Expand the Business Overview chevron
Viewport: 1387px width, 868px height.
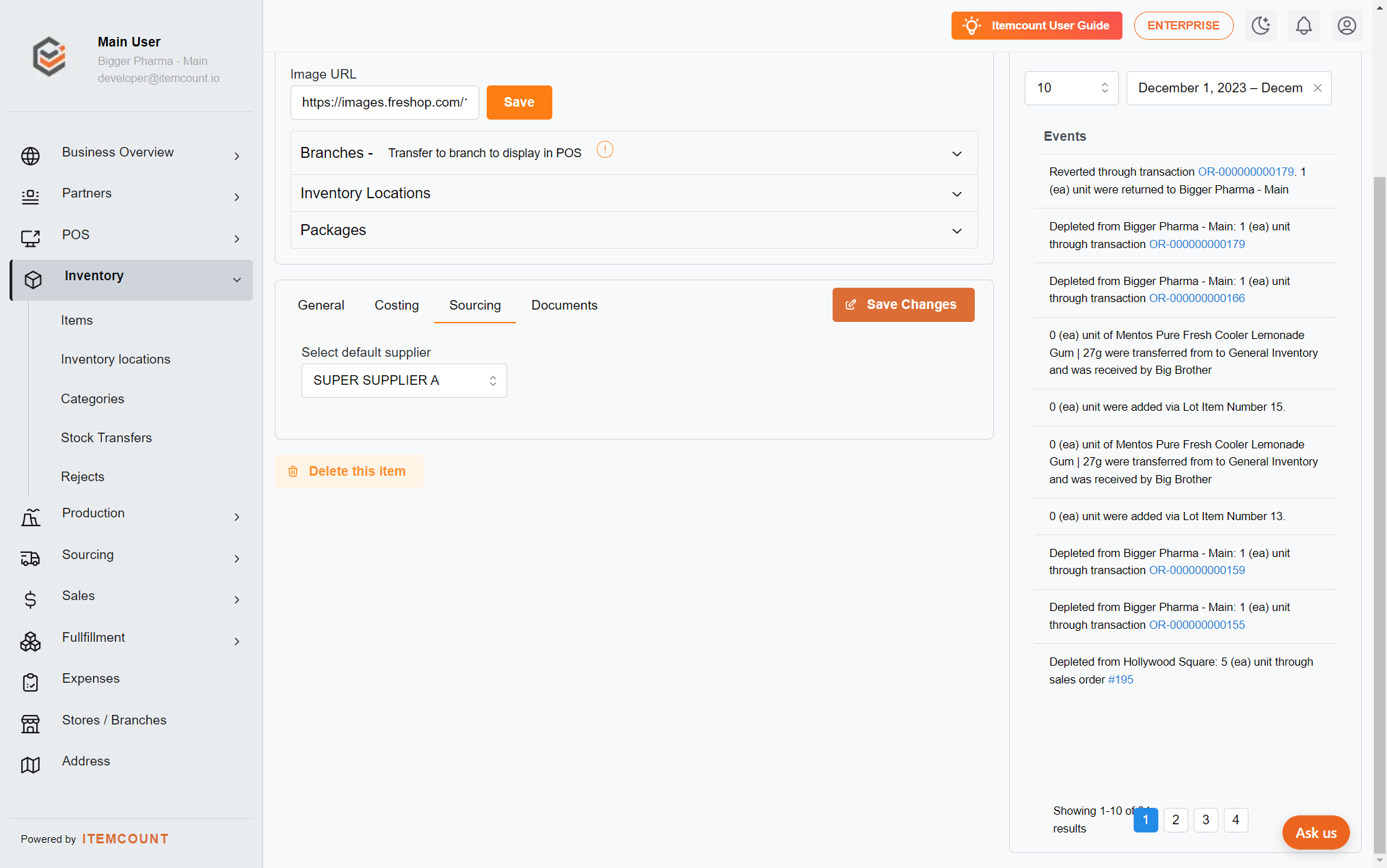tap(237, 157)
